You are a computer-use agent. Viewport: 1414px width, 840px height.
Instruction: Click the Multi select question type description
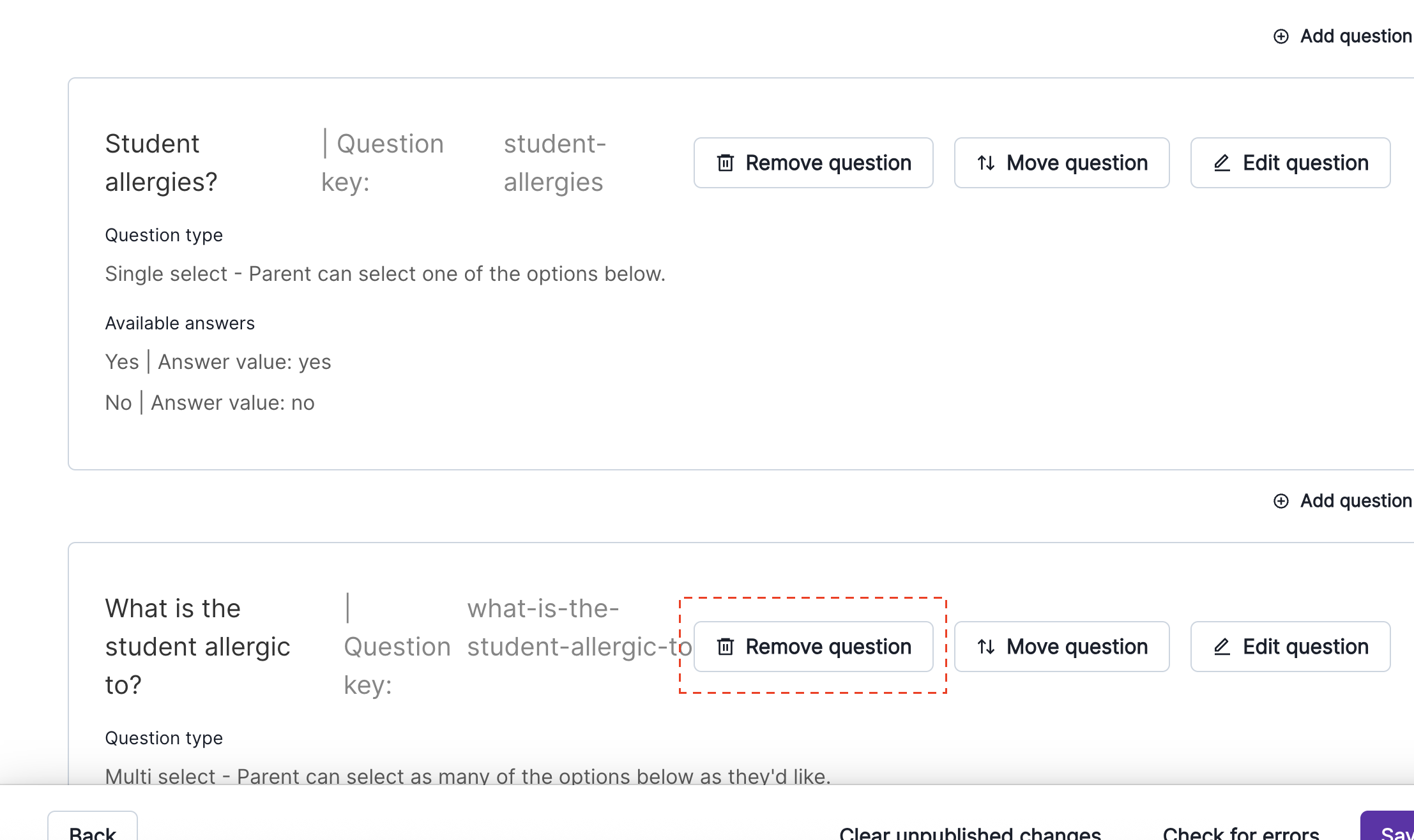coord(467,776)
